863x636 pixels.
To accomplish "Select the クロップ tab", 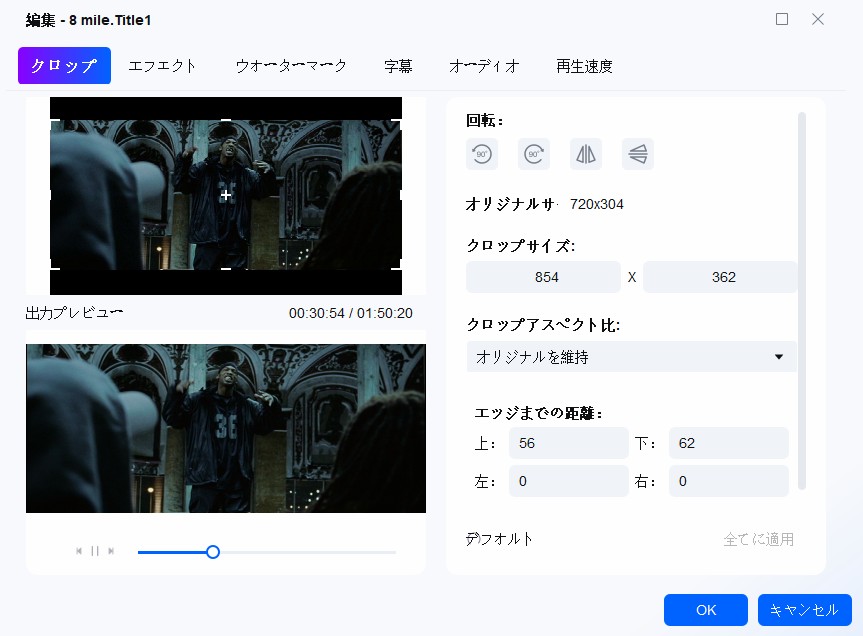I will (64, 65).
